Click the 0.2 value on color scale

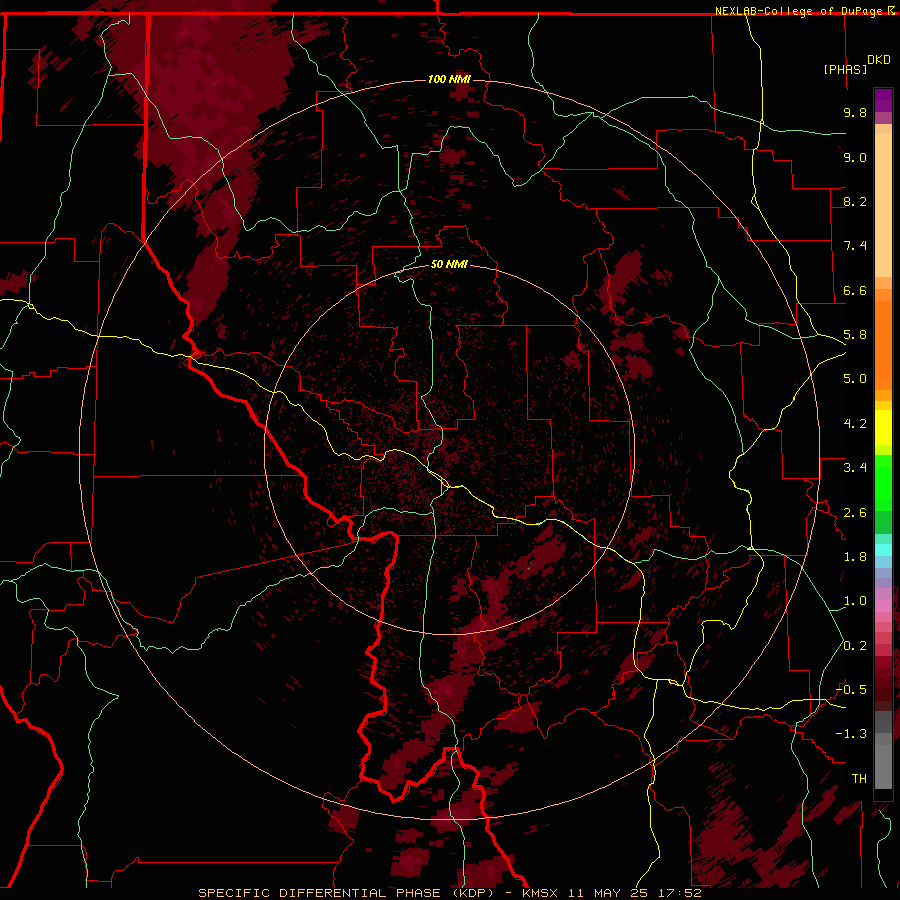855,646
